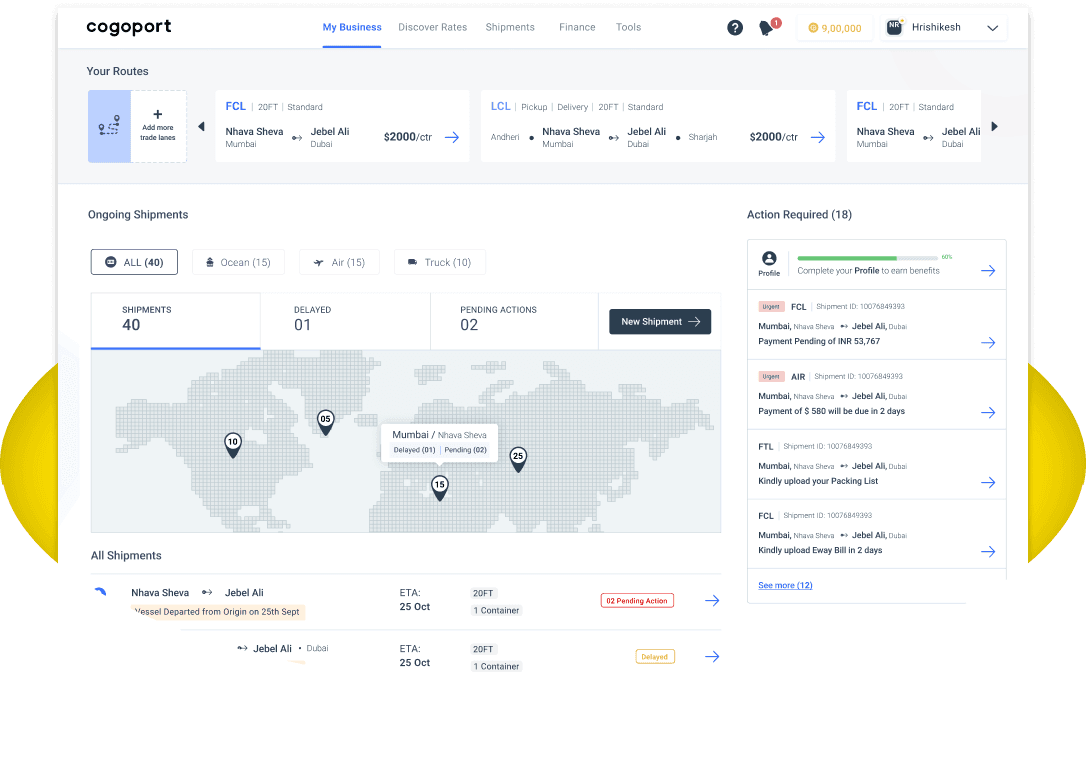Screen dimensions: 1086x773
Task: Click the Mumbai / Nhava Sheva map tooltip
Action: pos(439,441)
